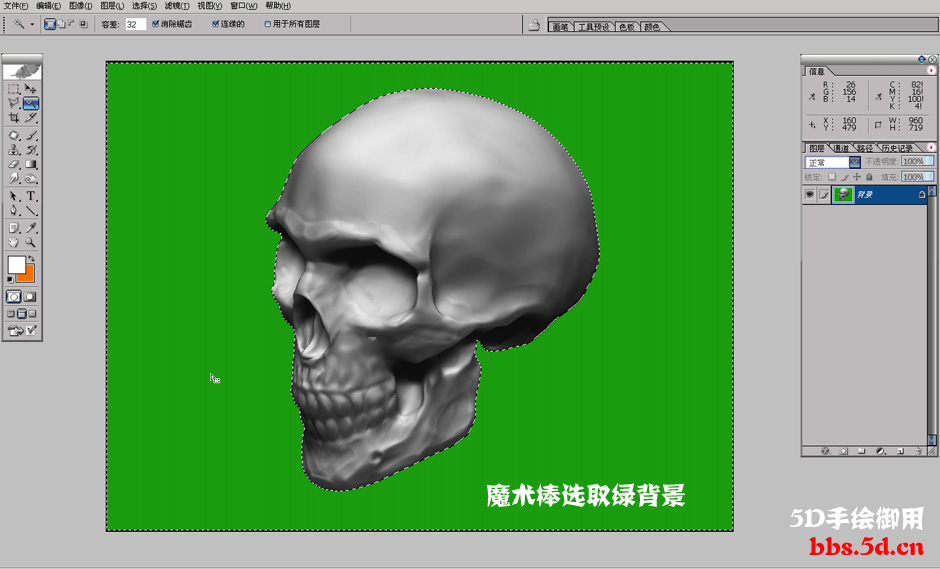Enable the use all layers (用于所有图层) checkbox
Screen dimensions: 940x569
point(268,24)
